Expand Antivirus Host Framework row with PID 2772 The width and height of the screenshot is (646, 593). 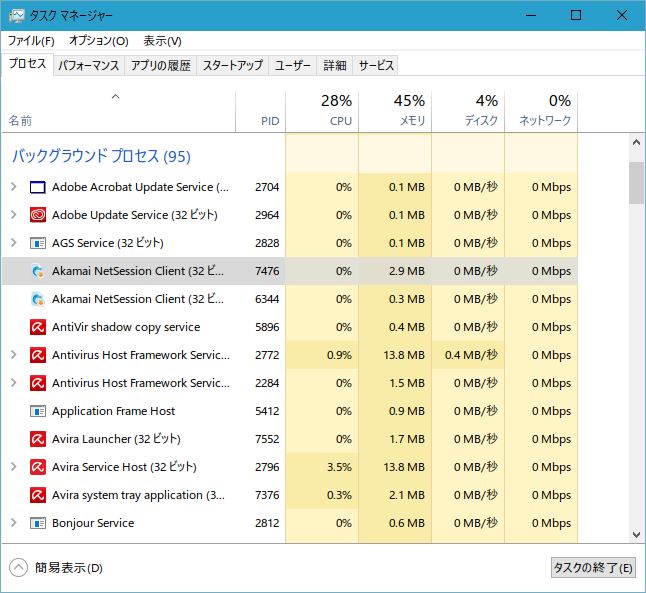(x=14, y=355)
